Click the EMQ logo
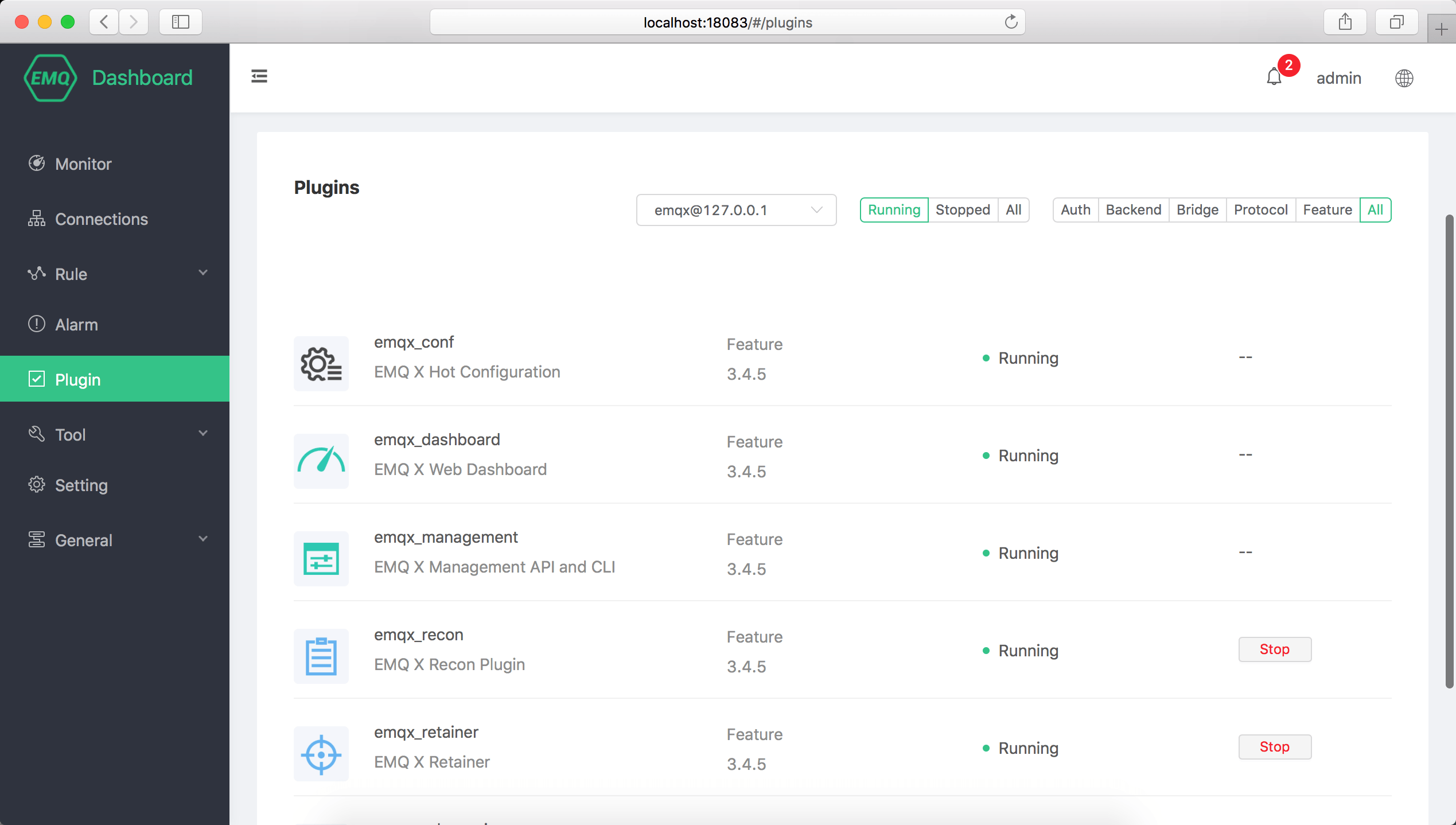 pos(50,78)
